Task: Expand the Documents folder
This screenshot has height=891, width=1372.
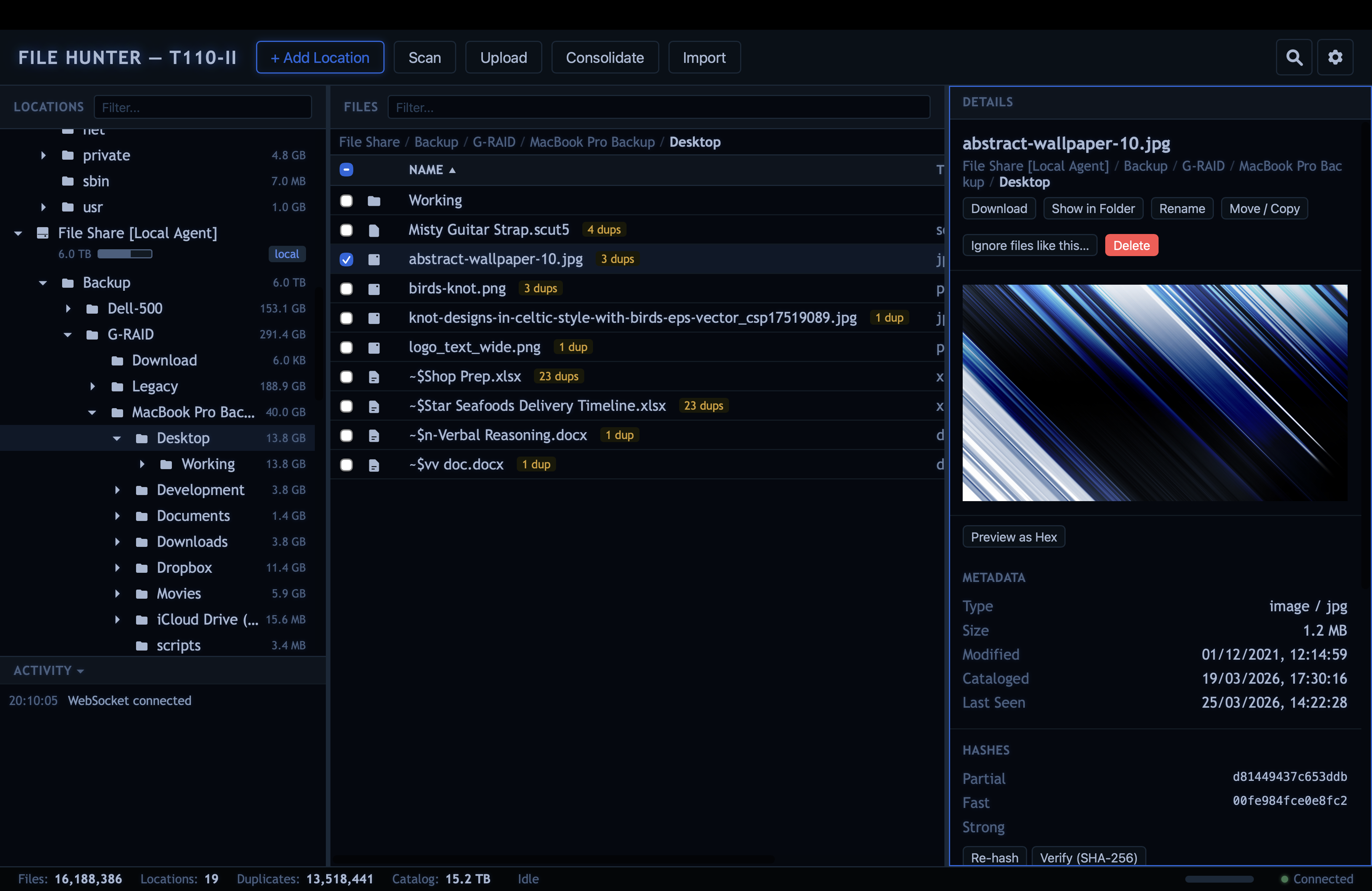Action: click(118, 516)
